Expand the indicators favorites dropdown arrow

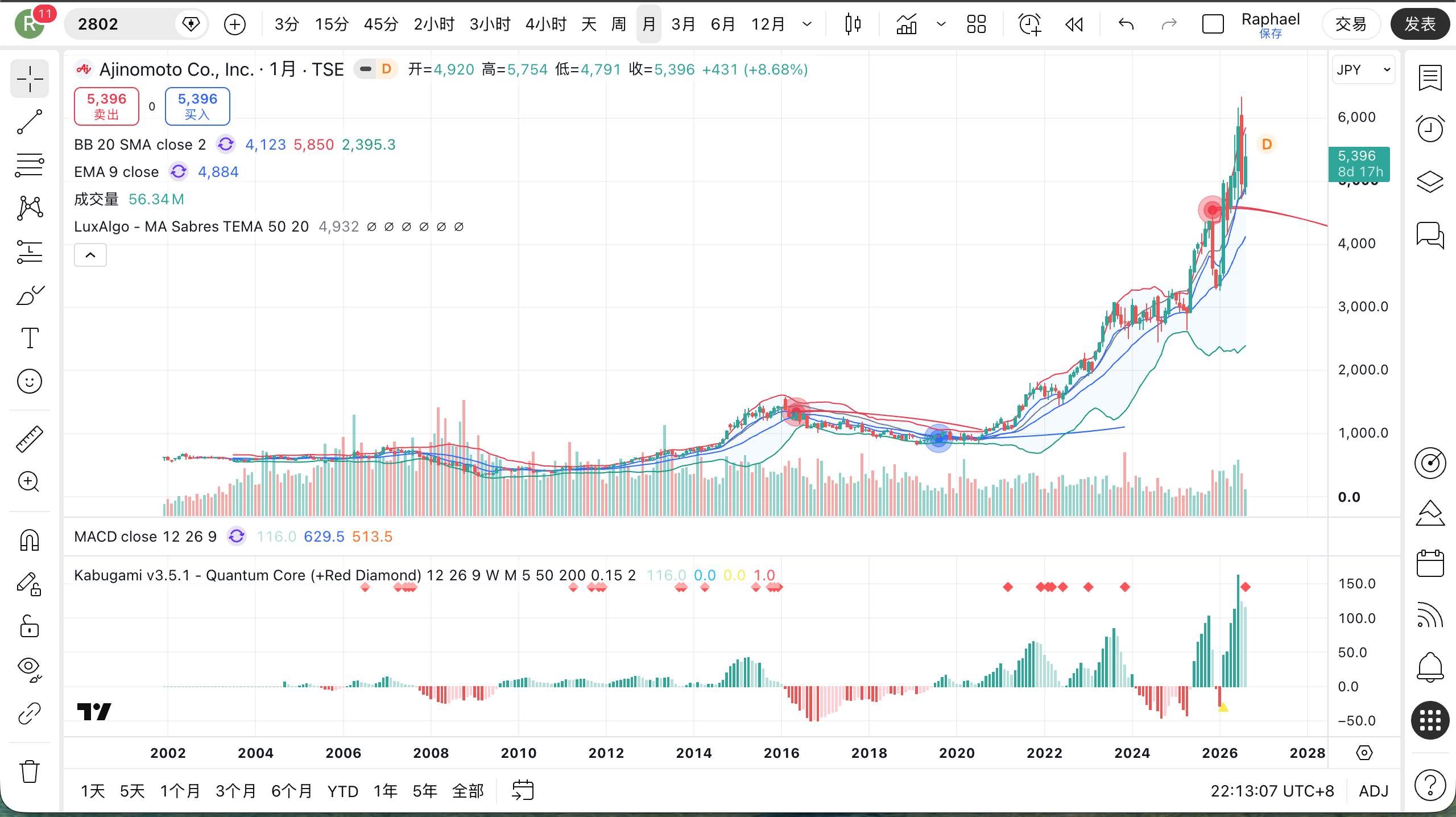click(x=941, y=24)
